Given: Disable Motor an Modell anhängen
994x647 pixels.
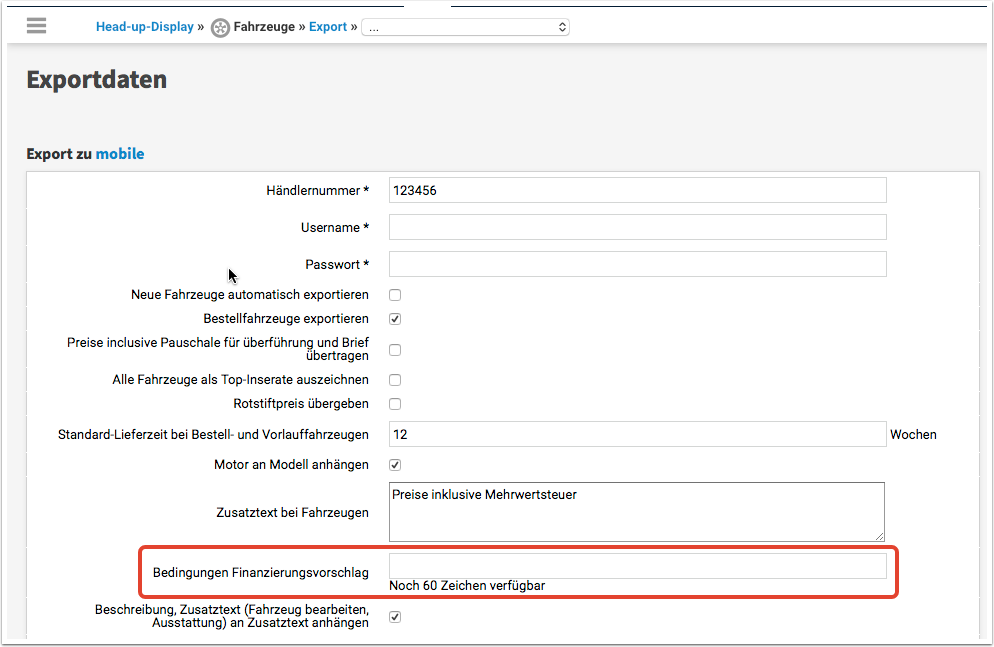Looking at the screenshot, I should pyautogui.click(x=395, y=465).
